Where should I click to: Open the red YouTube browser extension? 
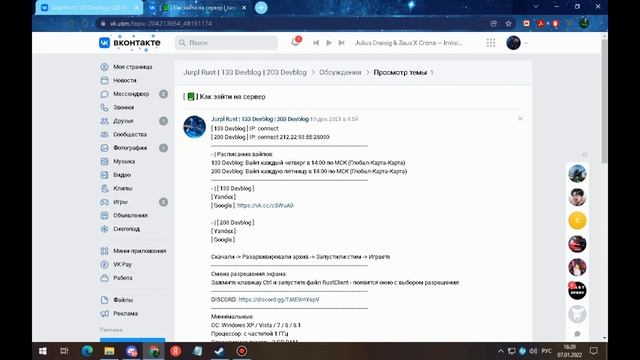[527, 24]
